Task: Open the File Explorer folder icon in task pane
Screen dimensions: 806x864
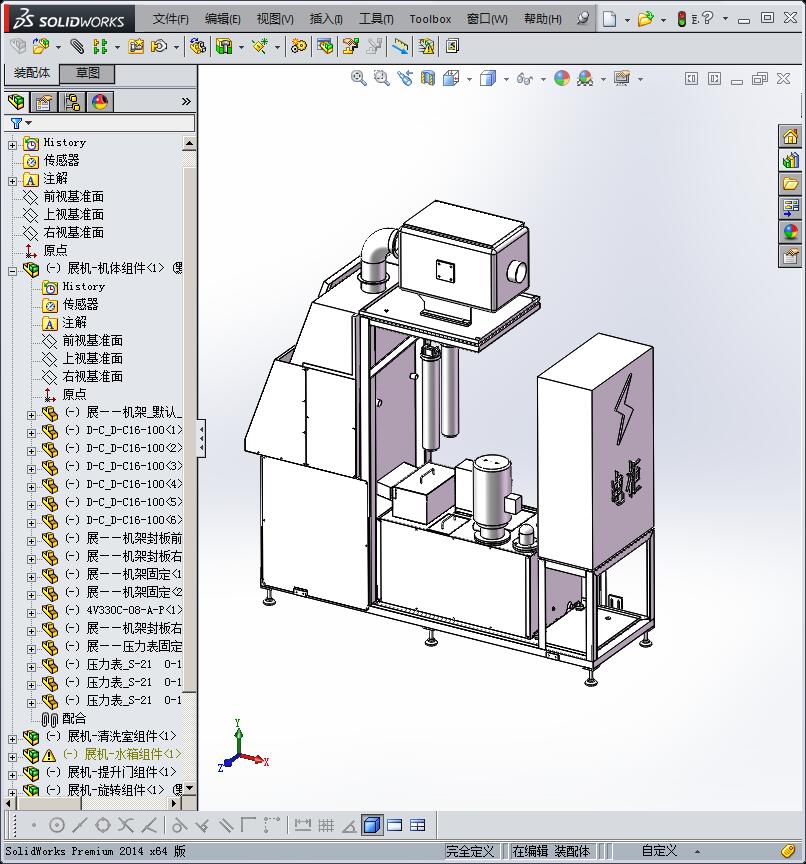Action: (x=790, y=184)
